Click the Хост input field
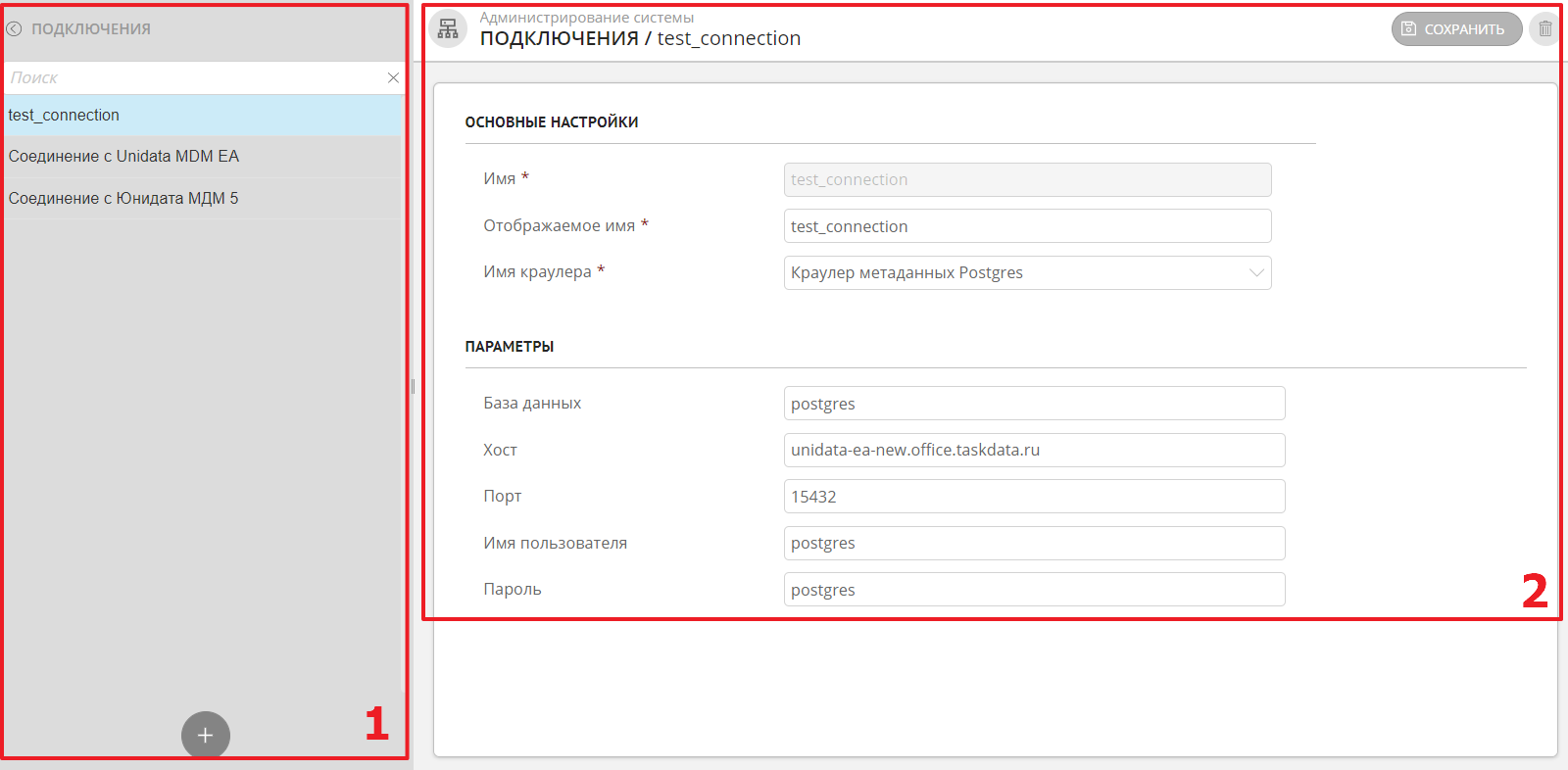 pyautogui.click(x=1034, y=451)
